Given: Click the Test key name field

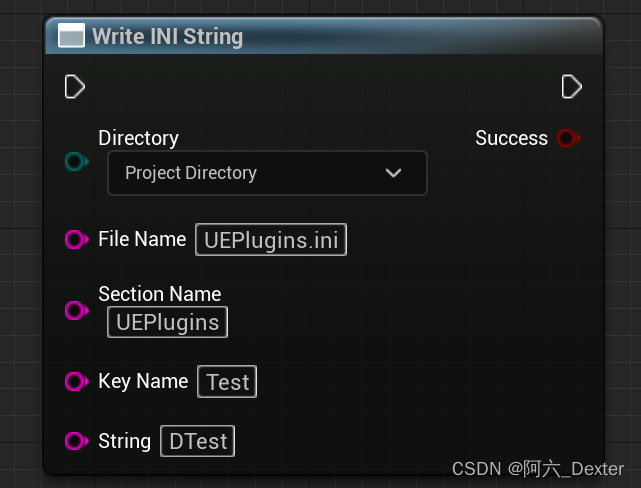Looking at the screenshot, I should pos(228,382).
